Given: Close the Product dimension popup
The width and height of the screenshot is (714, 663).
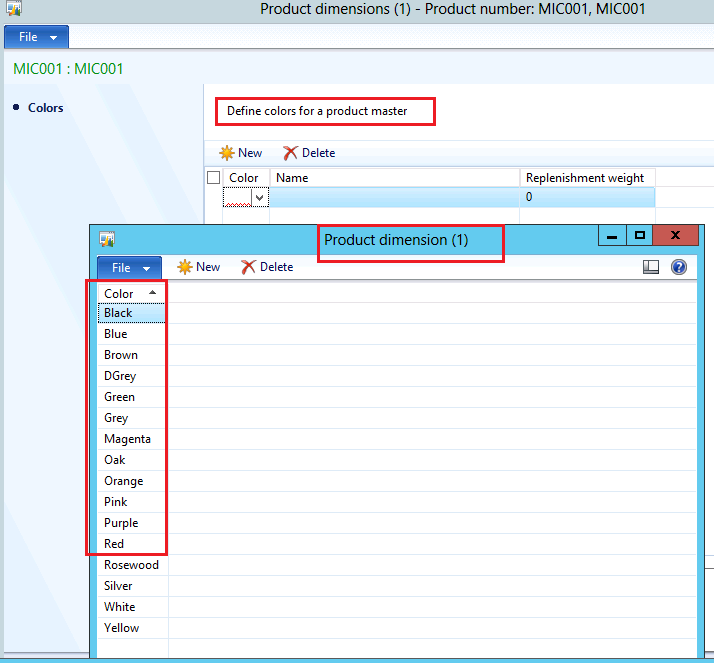Looking at the screenshot, I should click(x=675, y=235).
